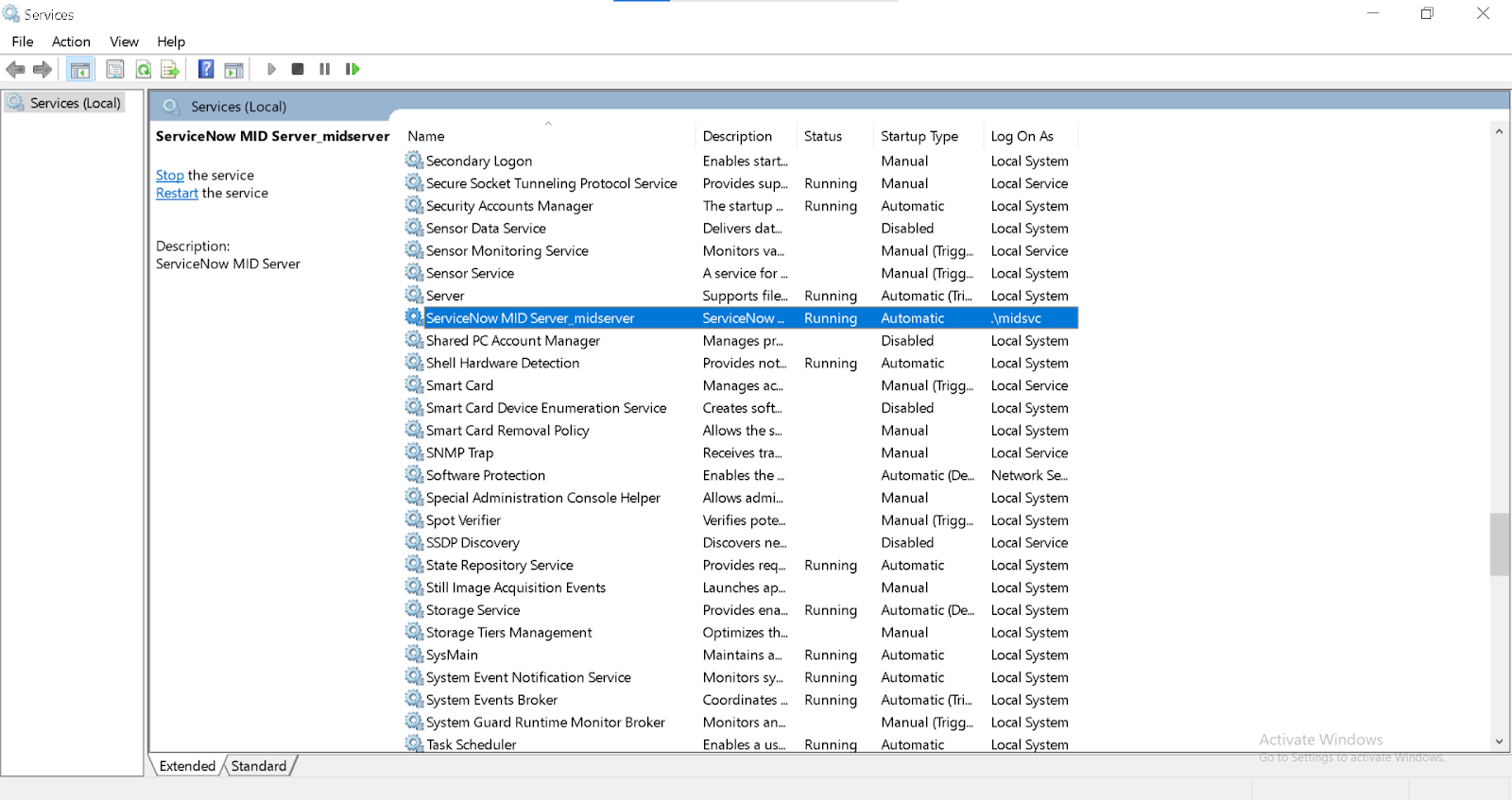This screenshot has height=800, width=1512.
Task: Click the Export List toolbar icon
Action: click(x=170, y=69)
